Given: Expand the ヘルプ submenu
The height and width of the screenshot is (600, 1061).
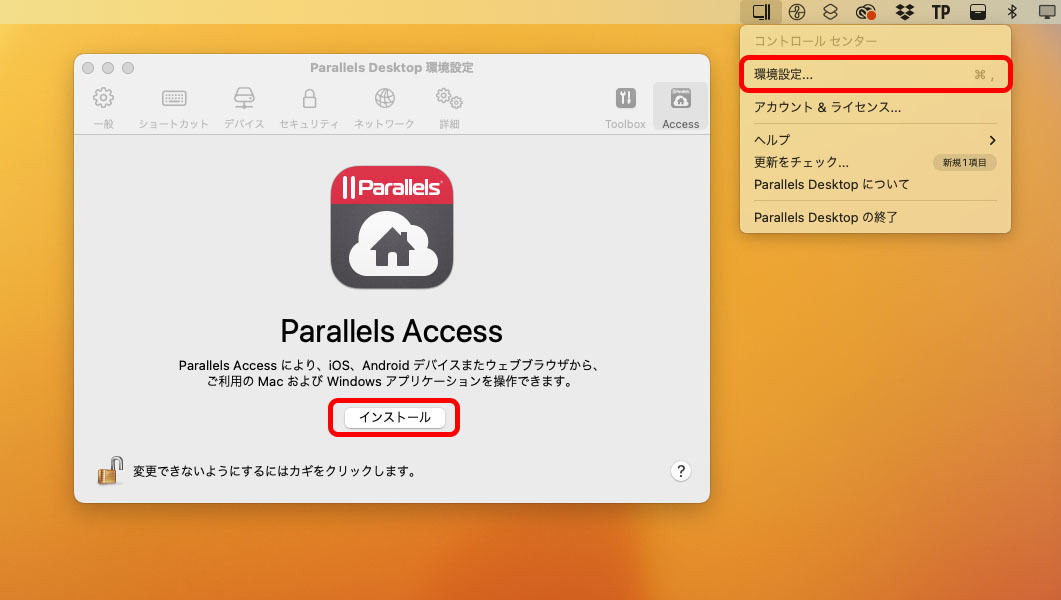Looking at the screenshot, I should pyautogui.click(x=876, y=140).
